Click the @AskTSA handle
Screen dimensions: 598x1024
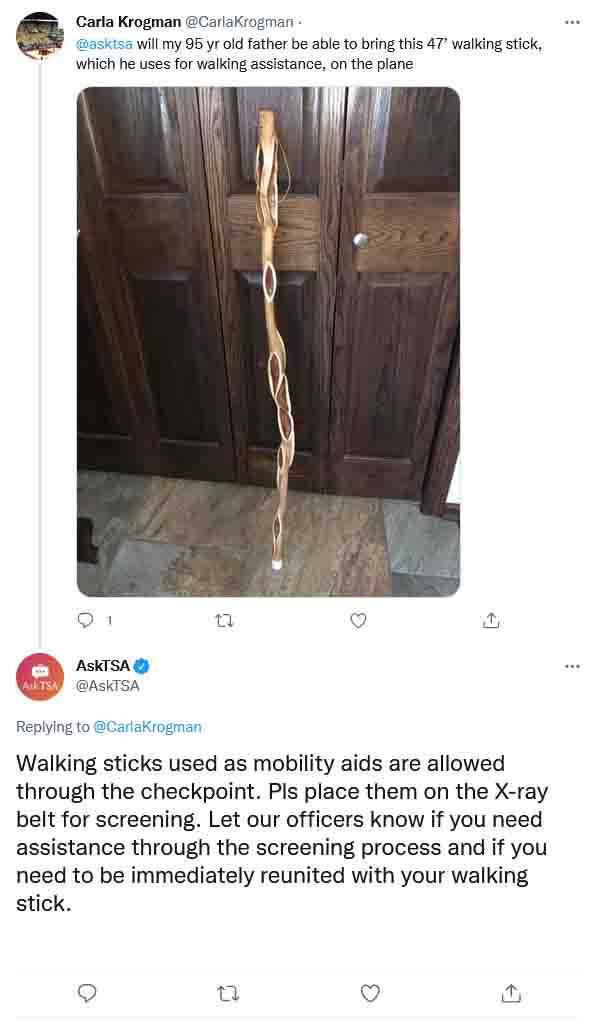point(108,686)
